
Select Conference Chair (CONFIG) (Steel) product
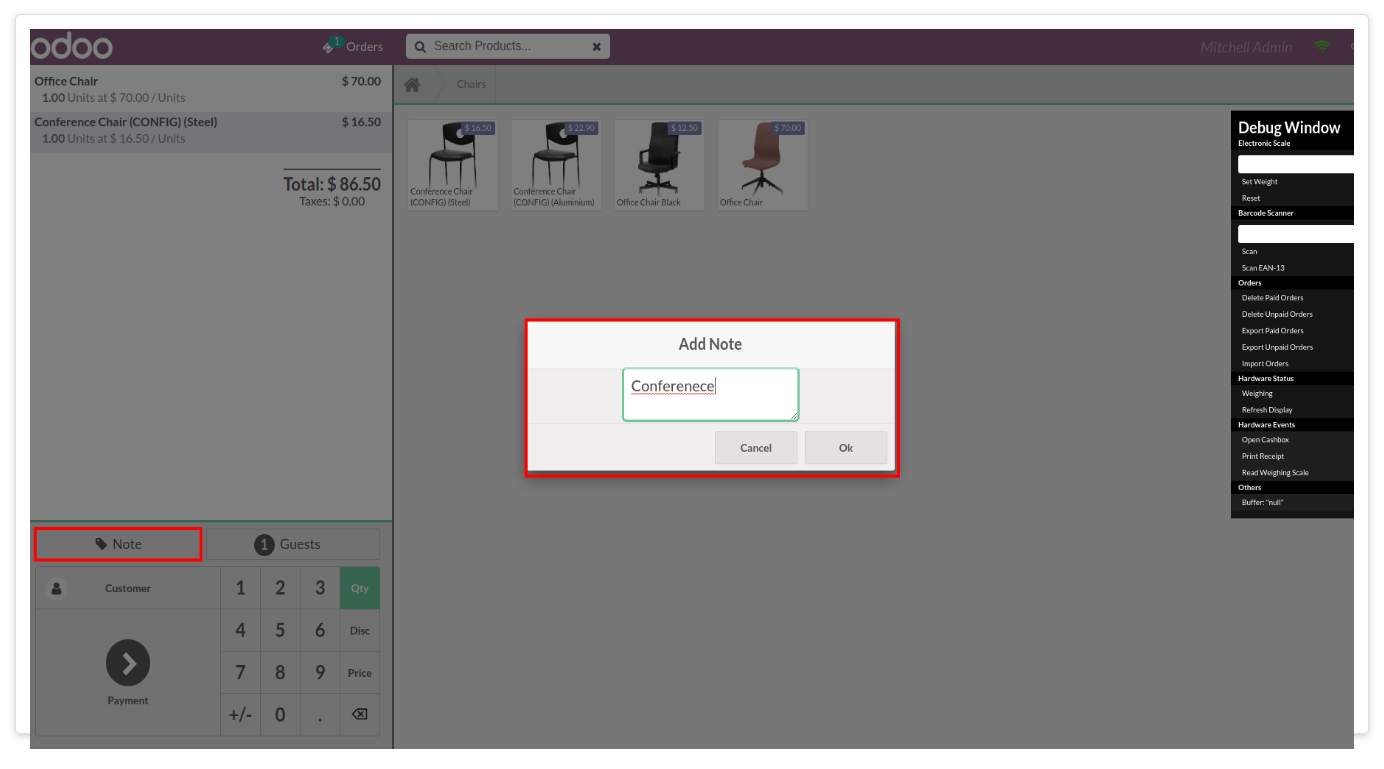[453, 165]
